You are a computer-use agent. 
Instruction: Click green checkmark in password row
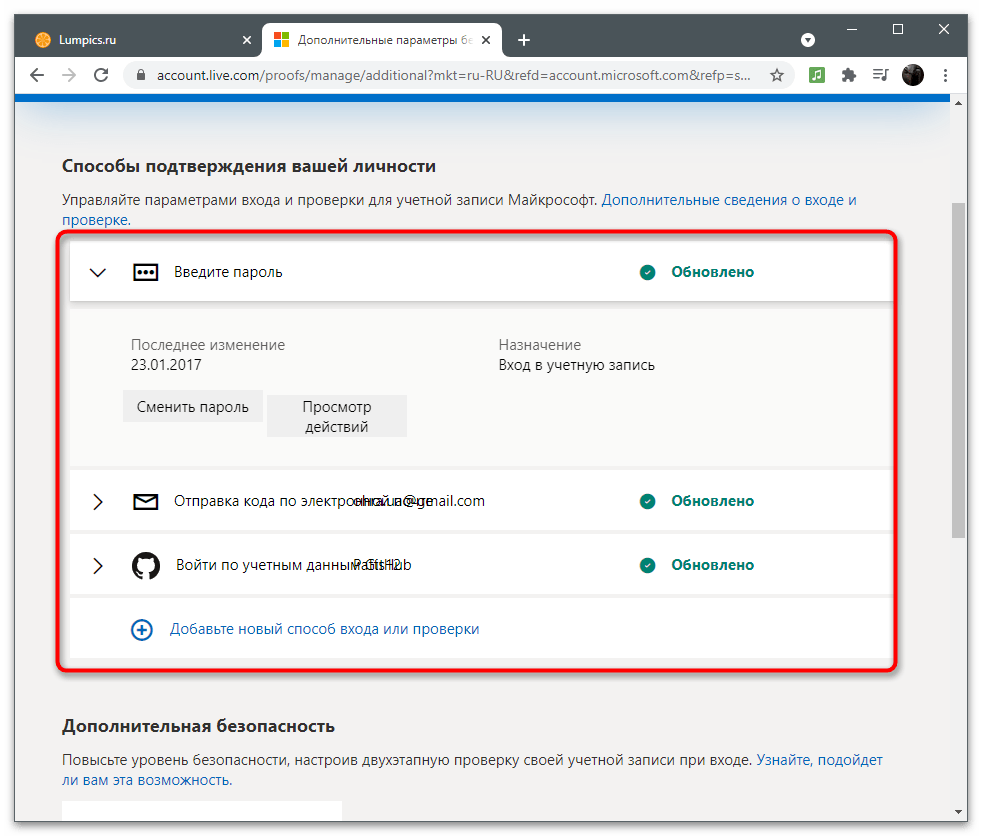tap(647, 272)
